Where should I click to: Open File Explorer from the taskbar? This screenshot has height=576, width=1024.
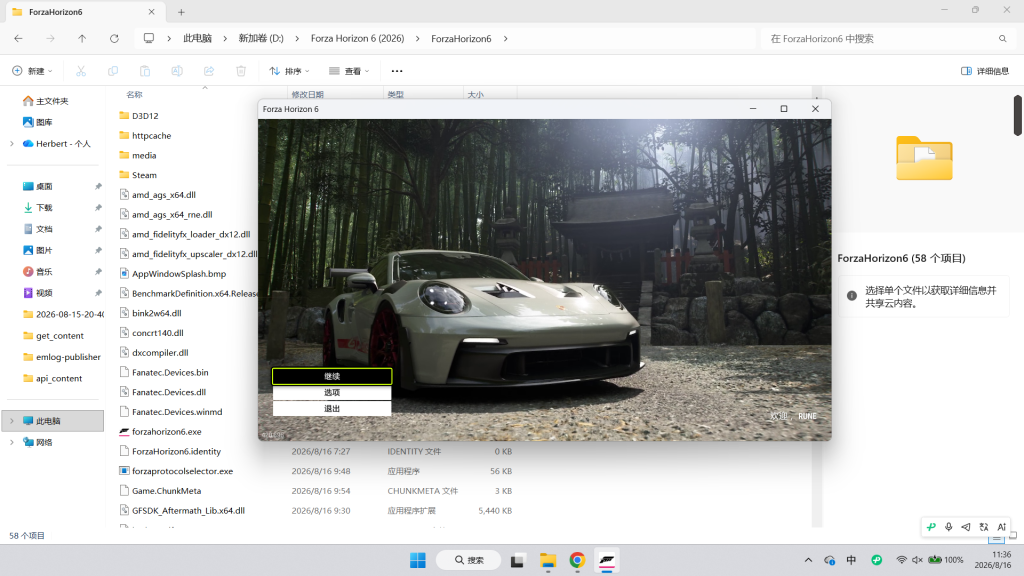547,560
